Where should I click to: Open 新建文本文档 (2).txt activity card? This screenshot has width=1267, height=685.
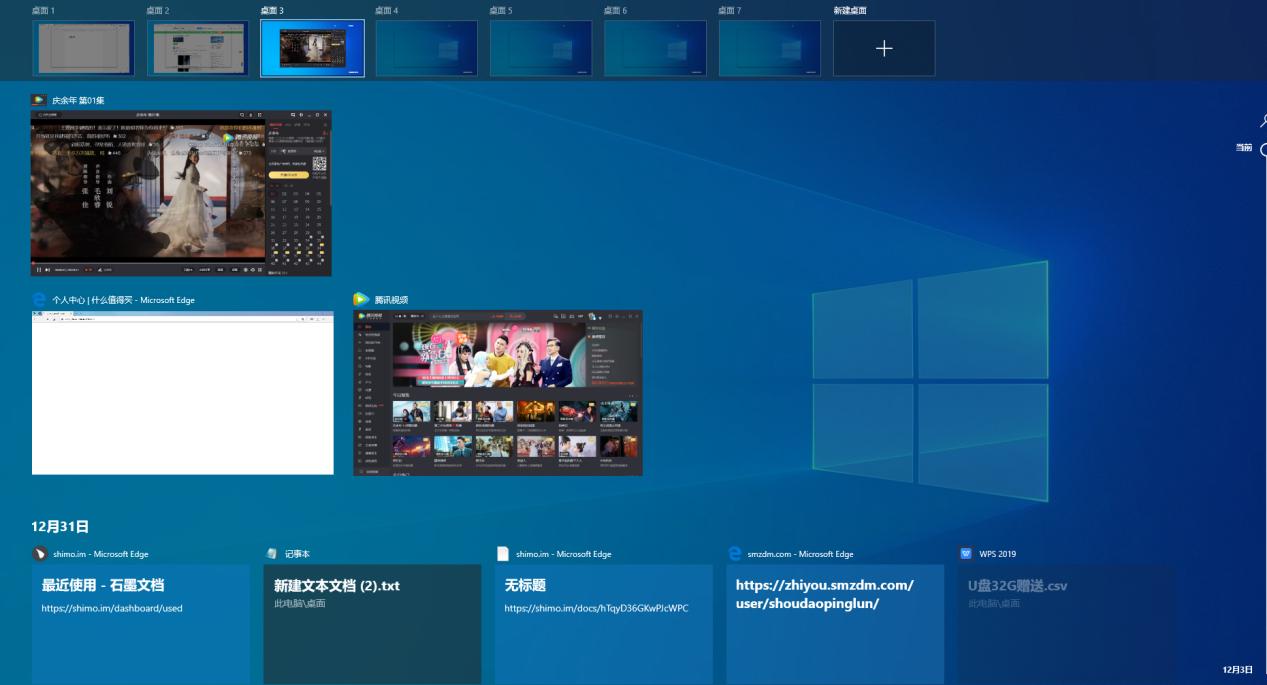coord(372,620)
